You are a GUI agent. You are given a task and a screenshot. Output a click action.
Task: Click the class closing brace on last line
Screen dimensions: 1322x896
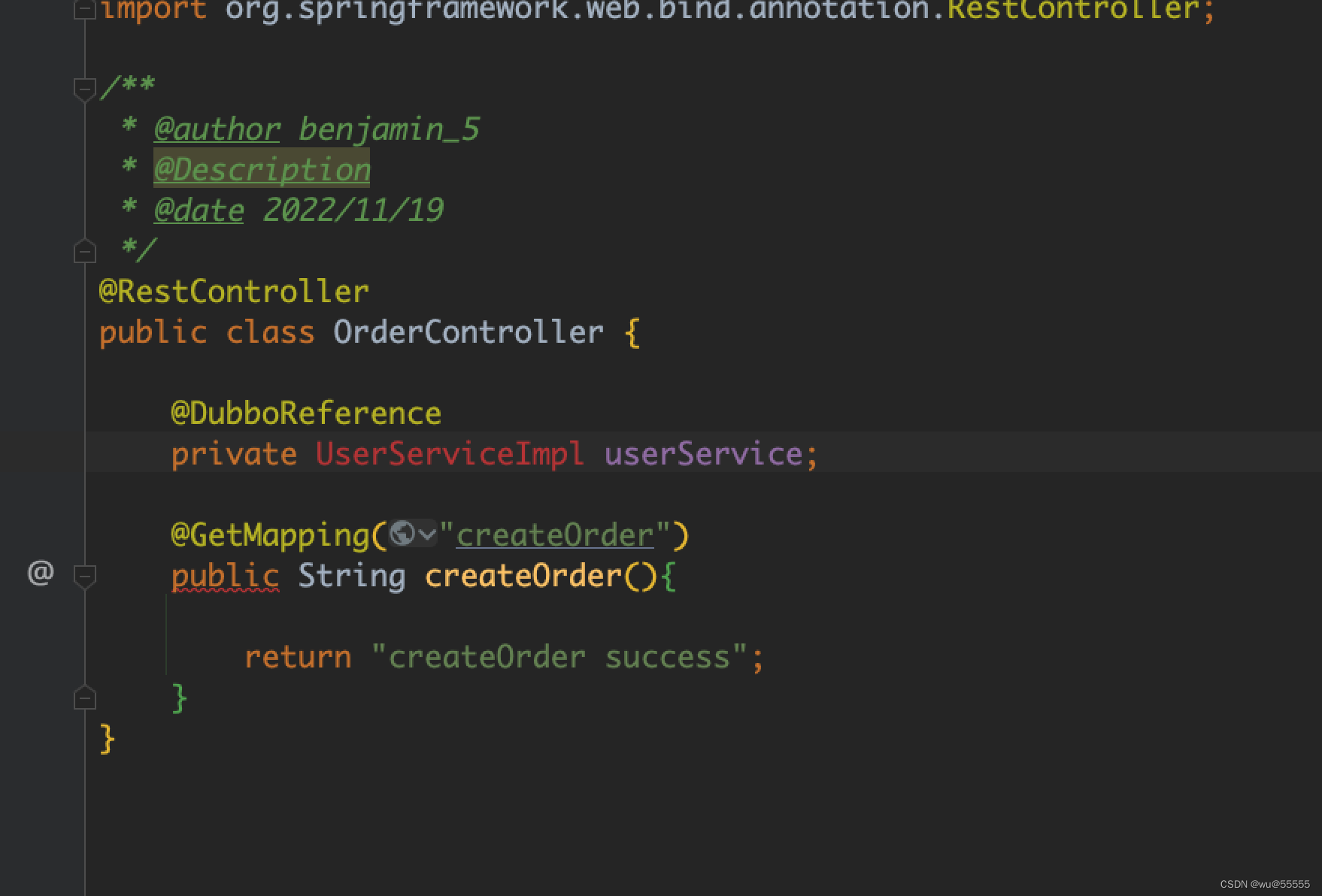tap(107, 739)
